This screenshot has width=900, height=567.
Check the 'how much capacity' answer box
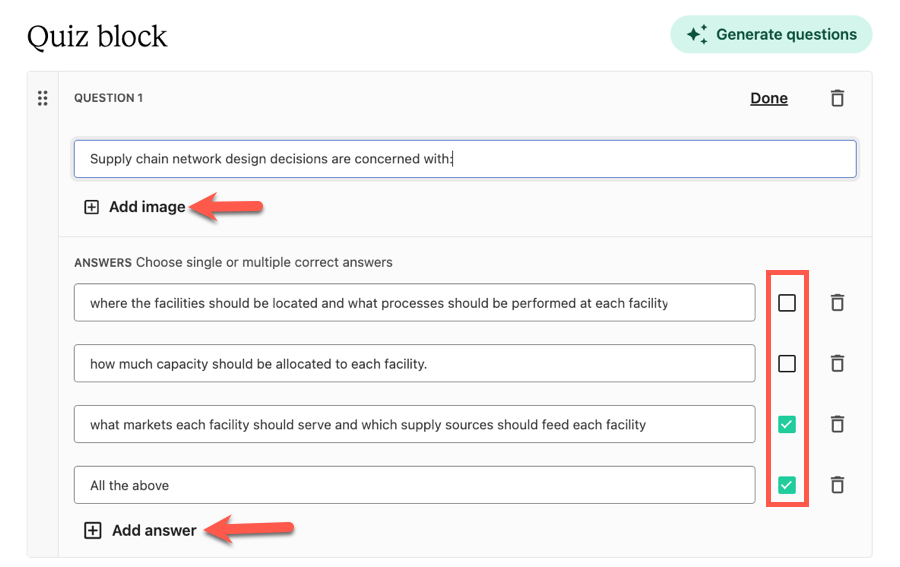click(787, 363)
